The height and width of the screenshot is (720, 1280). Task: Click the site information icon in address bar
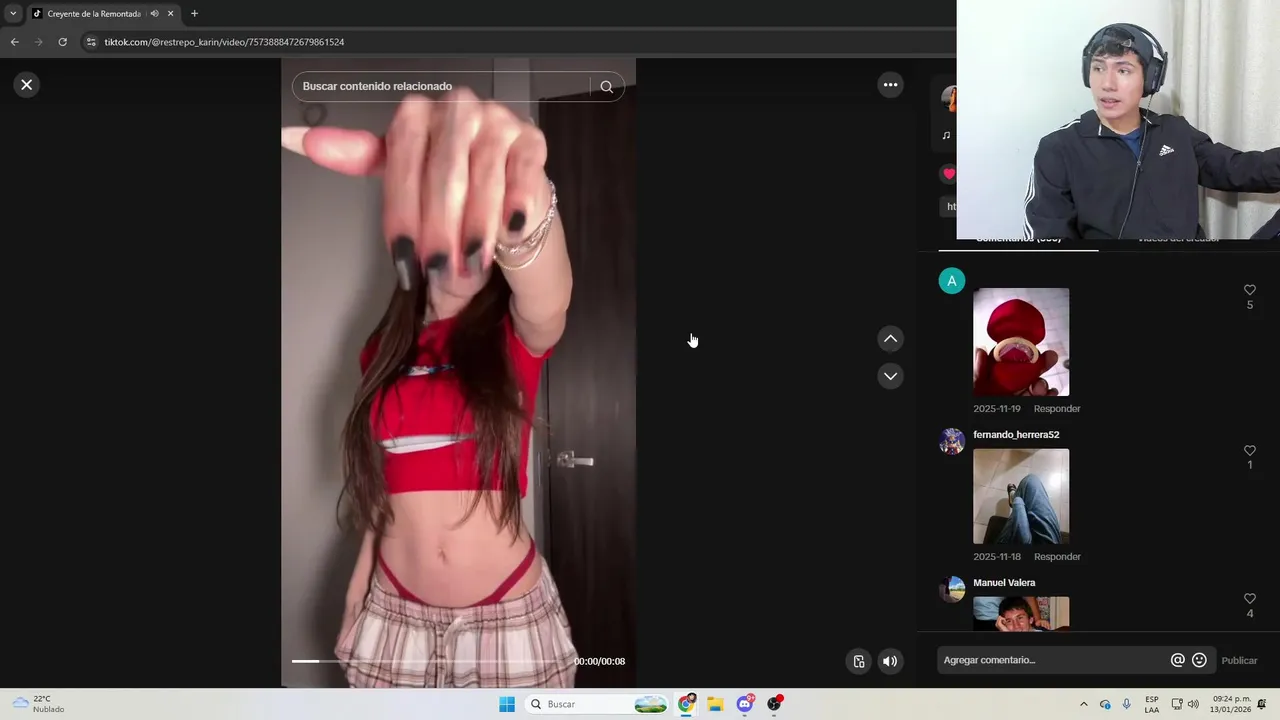click(91, 42)
